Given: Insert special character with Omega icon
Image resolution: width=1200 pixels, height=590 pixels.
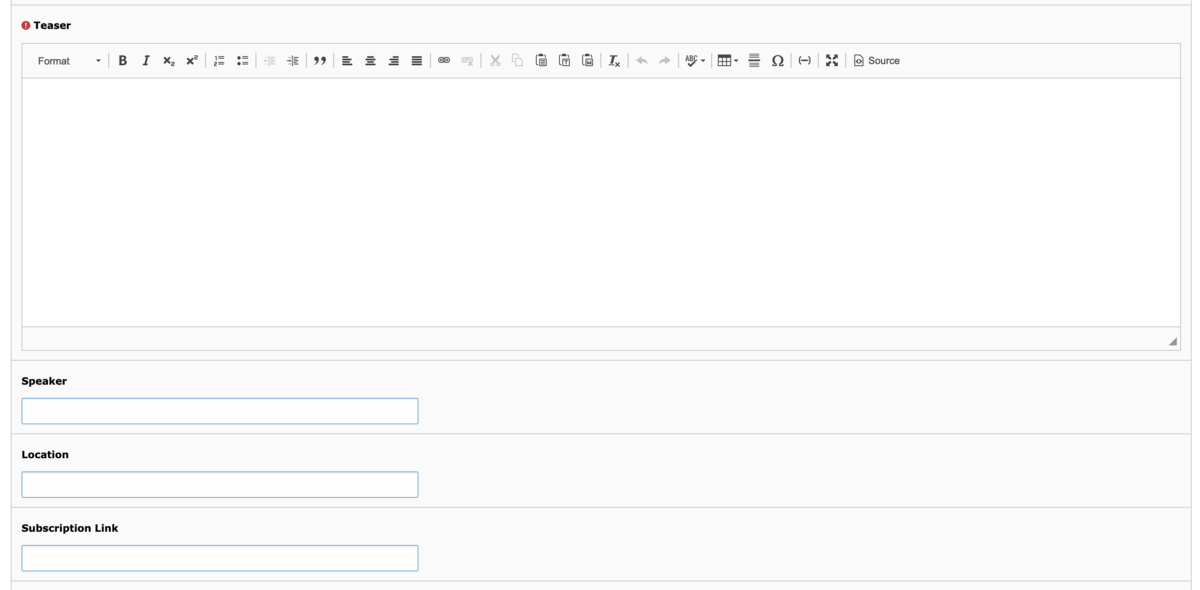Looking at the screenshot, I should [x=777, y=61].
